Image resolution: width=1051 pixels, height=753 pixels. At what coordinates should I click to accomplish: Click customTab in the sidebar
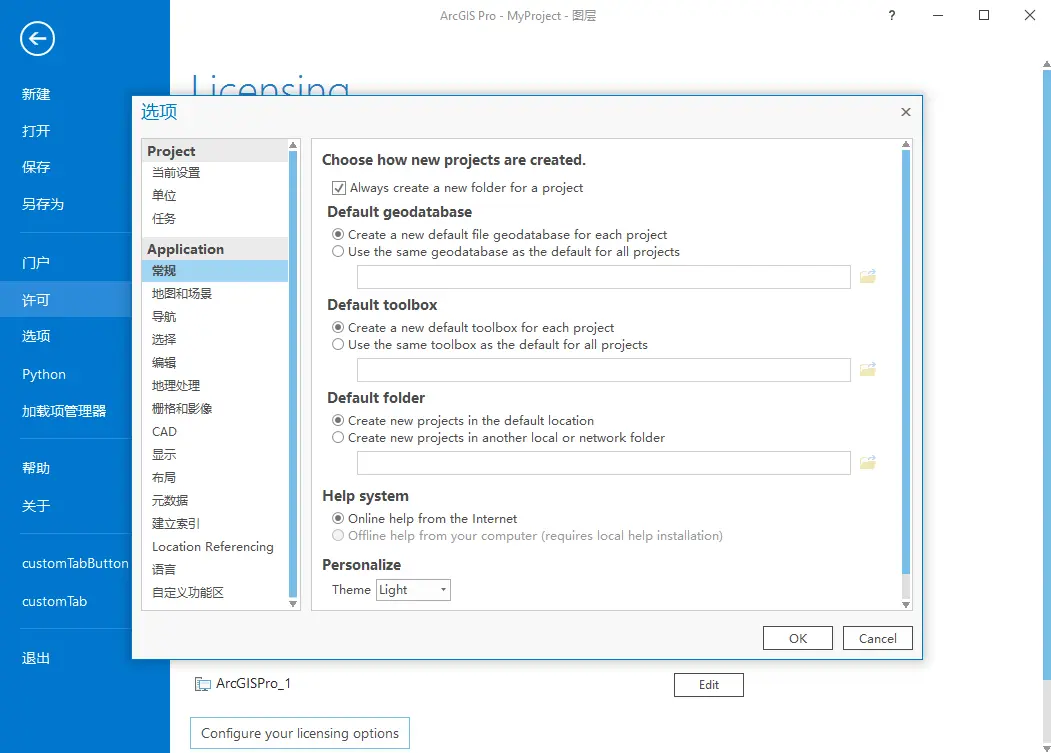coord(54,601)
